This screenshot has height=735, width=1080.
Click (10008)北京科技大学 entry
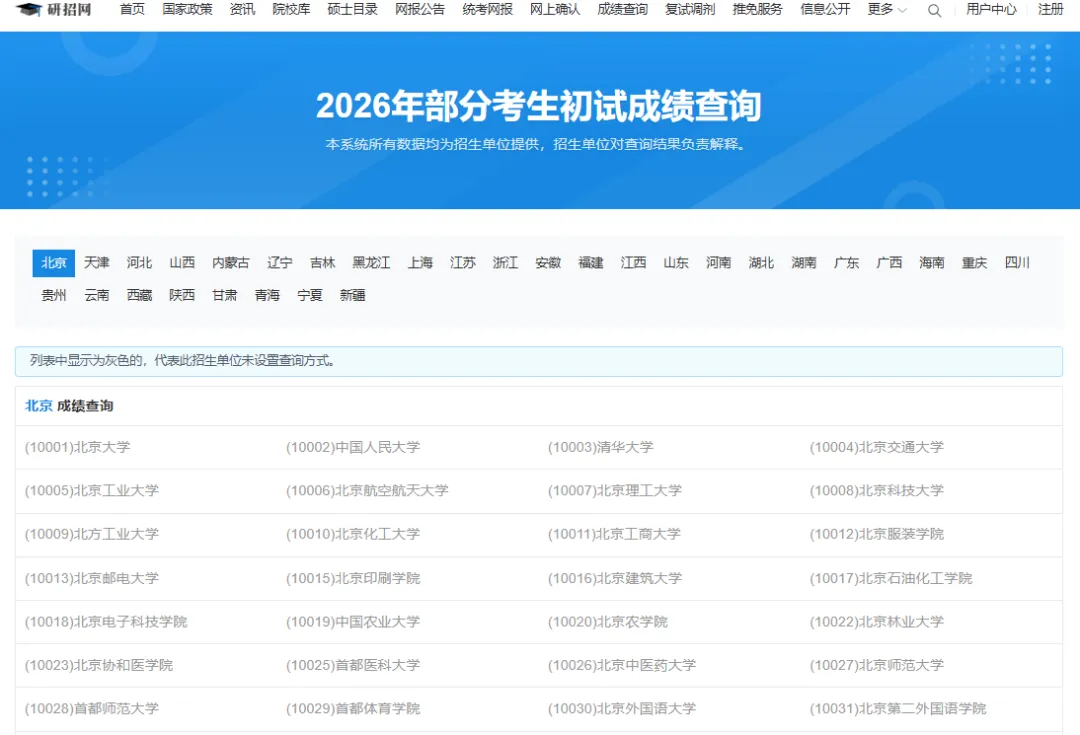pyautogui.click(x=876, y=490)
